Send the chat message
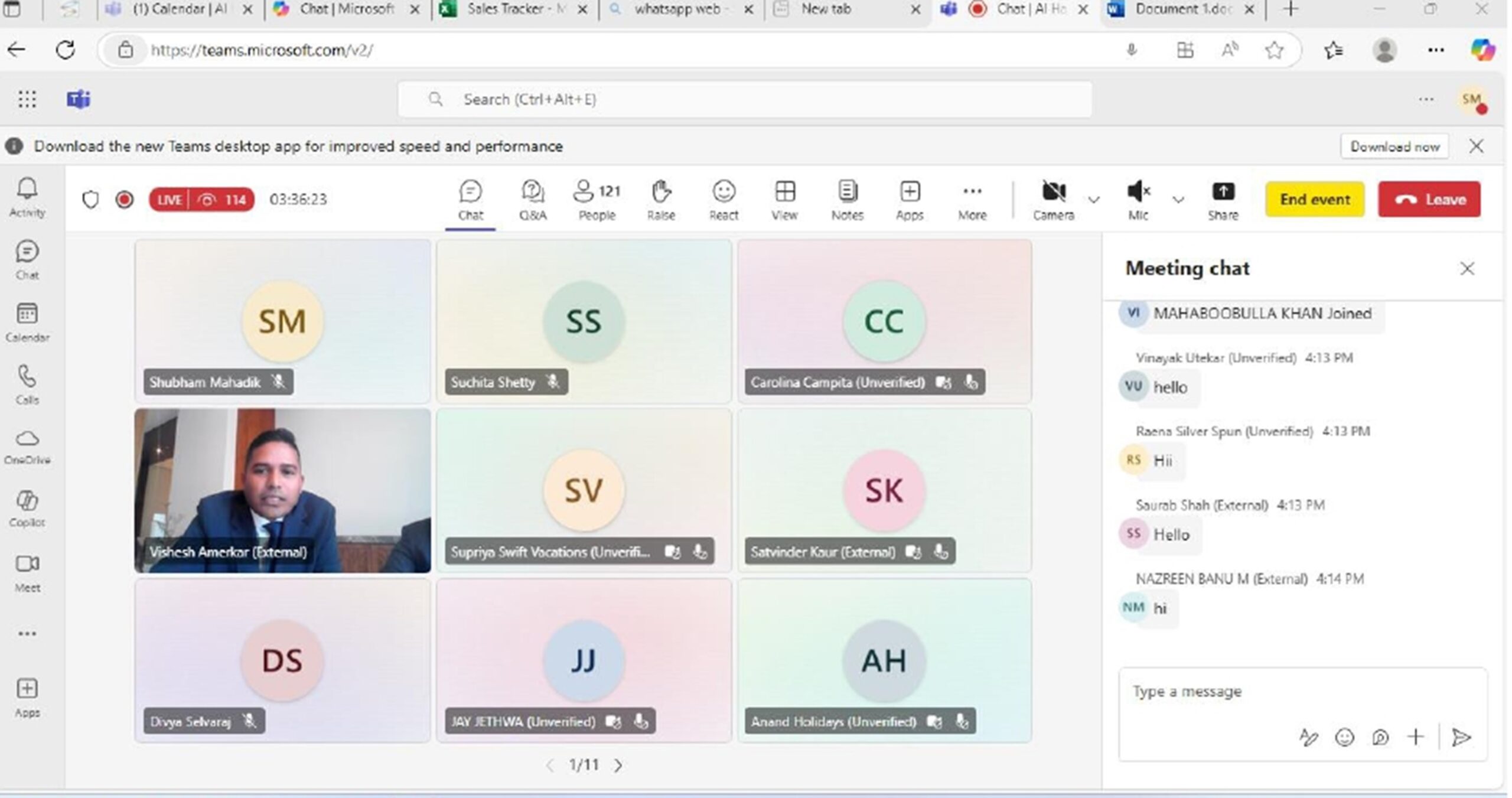 click(1461, 737)
